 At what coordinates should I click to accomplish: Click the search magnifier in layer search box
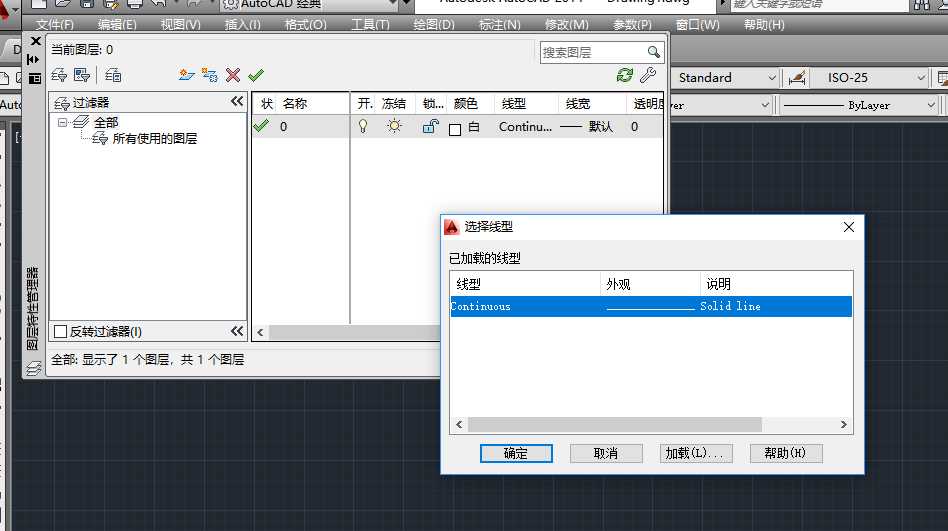click(x=654, y=53)
